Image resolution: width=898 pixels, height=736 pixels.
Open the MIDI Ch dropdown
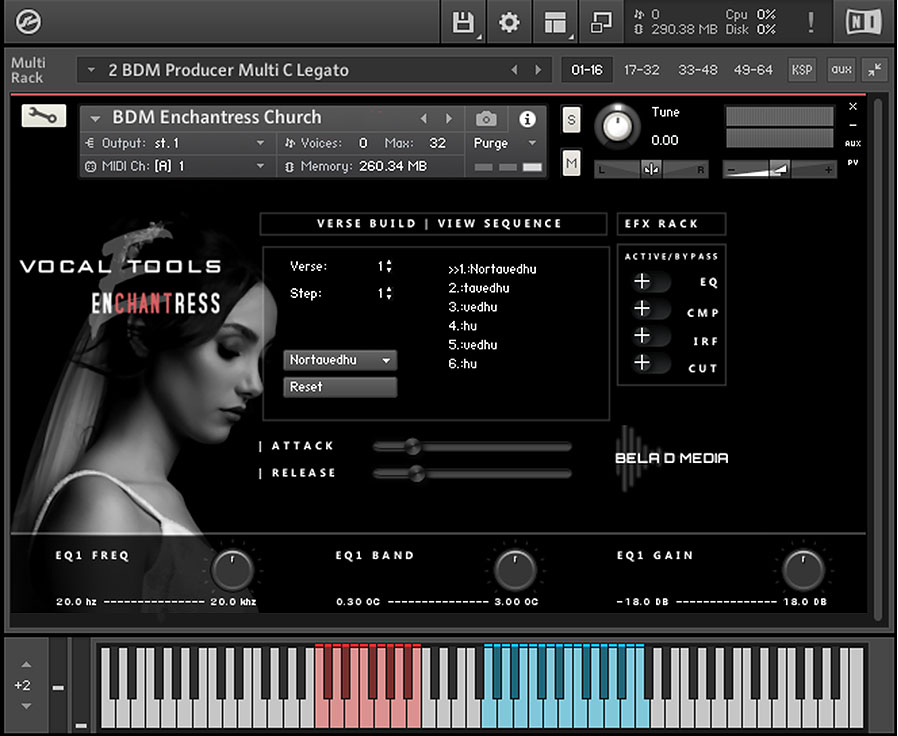point(178,166)
